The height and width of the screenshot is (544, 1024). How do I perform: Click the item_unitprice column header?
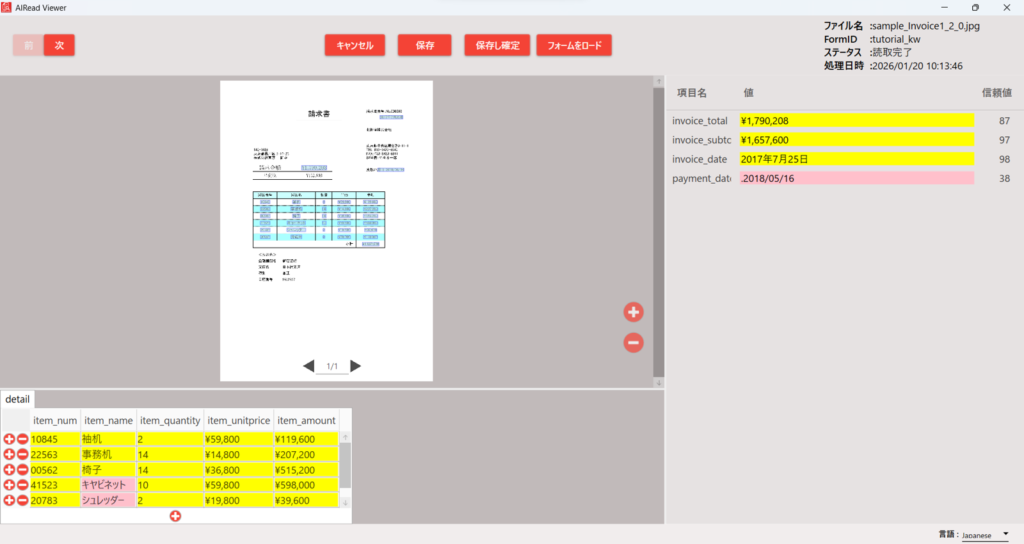click(238, 421)
